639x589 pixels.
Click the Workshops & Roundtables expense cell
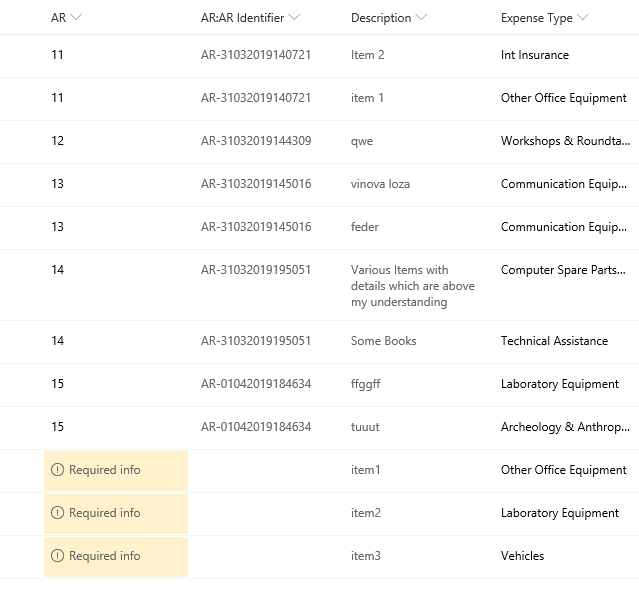click(566, 141)
